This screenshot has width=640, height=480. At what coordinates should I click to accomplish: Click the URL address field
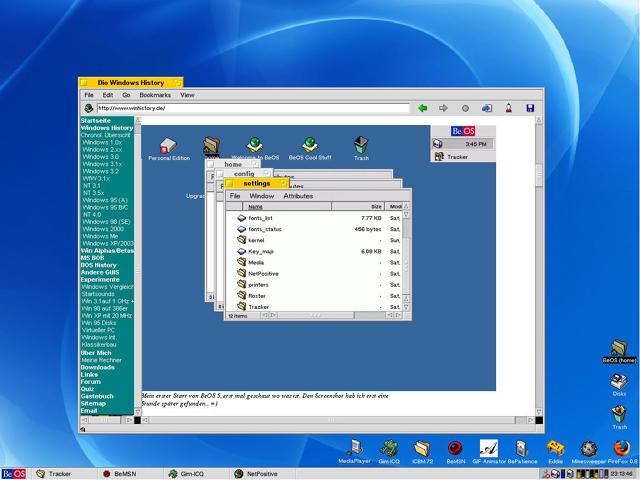coord(253,108)
